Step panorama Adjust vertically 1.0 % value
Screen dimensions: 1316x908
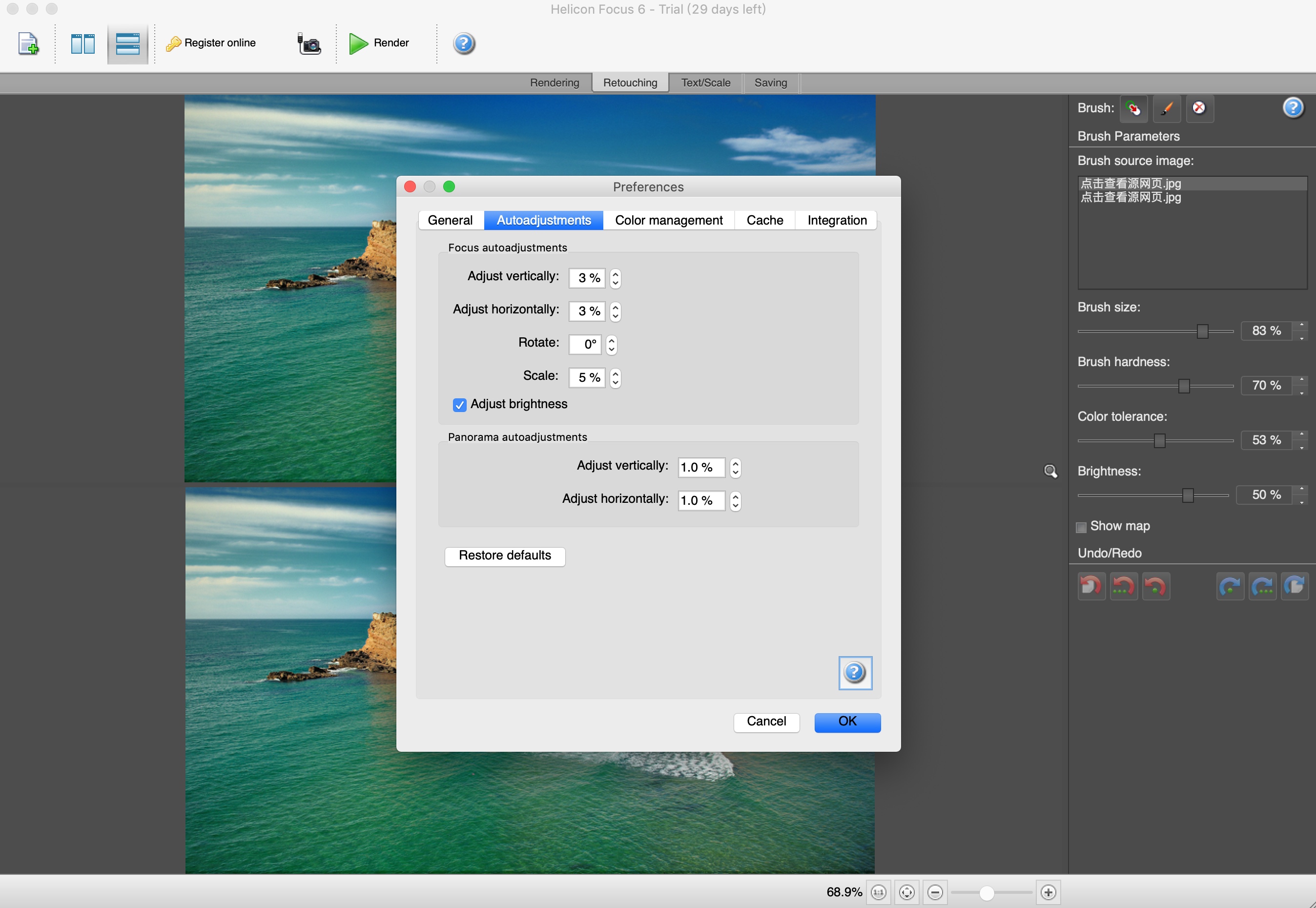pyautogui.click(x=735, y=468)
